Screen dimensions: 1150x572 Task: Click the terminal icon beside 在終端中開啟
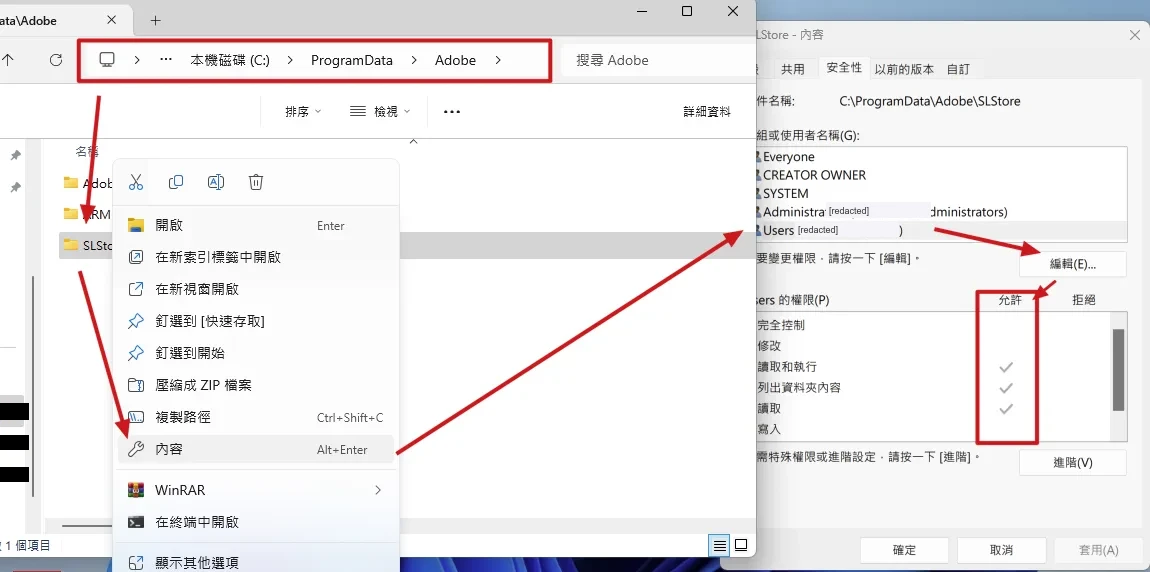[x=136, y=522]
